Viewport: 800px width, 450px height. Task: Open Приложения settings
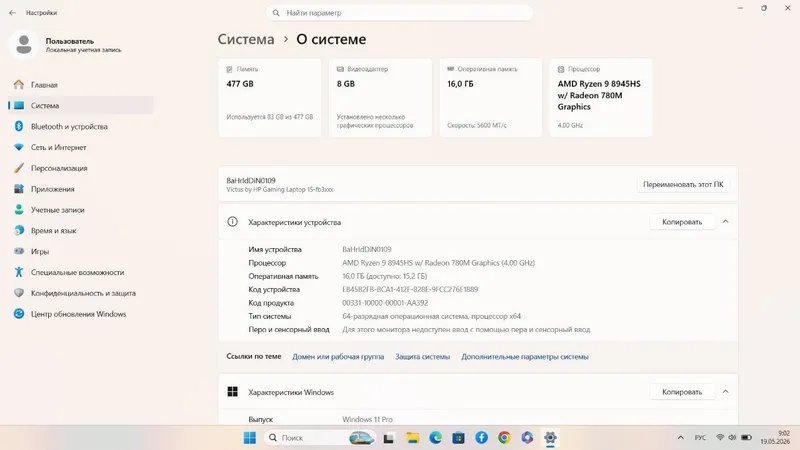82,189
